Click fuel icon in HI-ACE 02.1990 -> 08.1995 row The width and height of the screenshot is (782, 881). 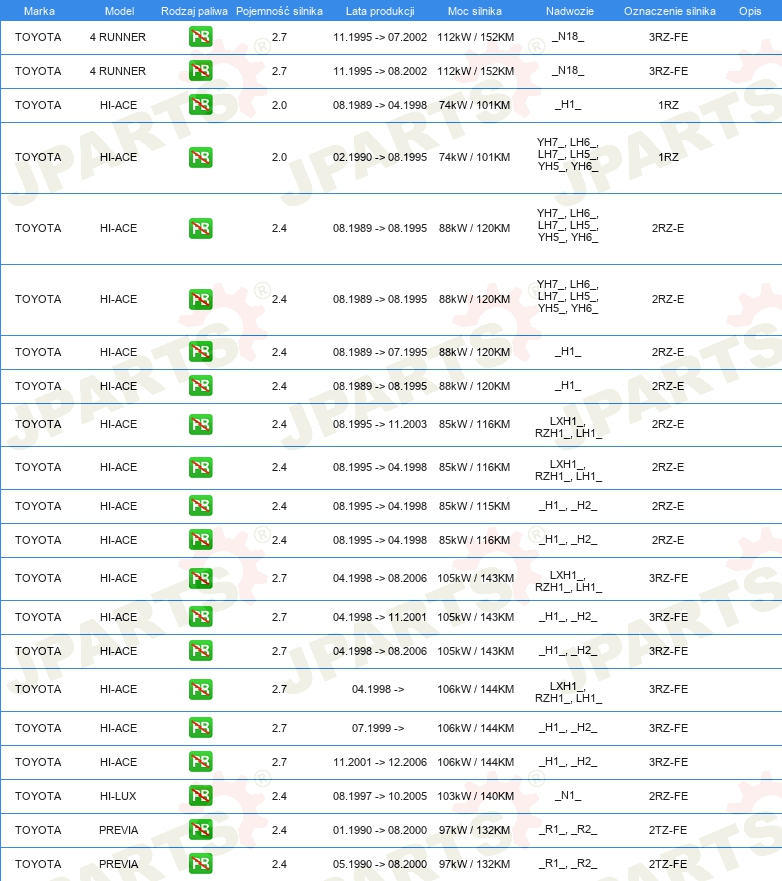coord(201,157)
